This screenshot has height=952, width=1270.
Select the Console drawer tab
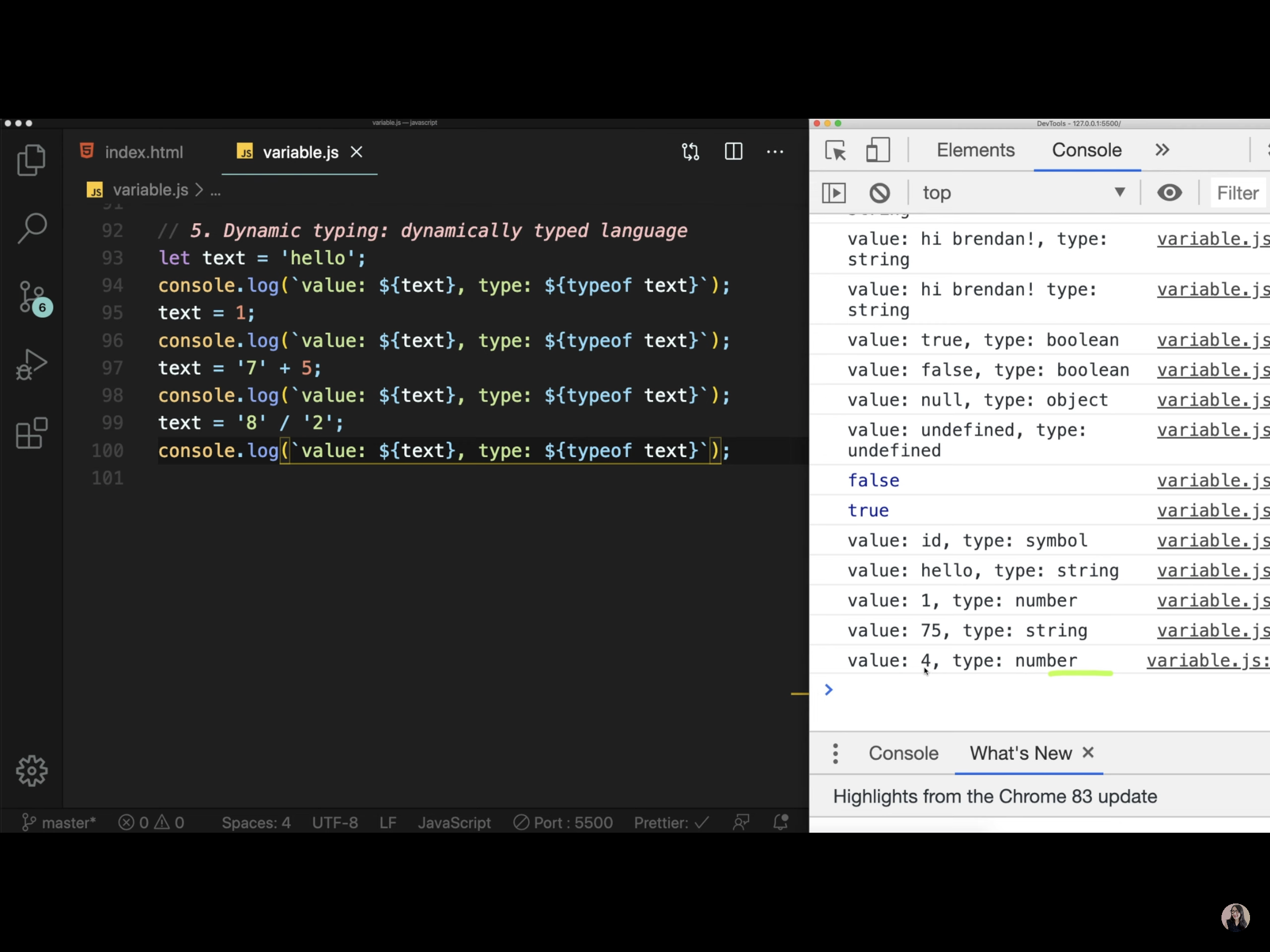click(x=903, y=753)
